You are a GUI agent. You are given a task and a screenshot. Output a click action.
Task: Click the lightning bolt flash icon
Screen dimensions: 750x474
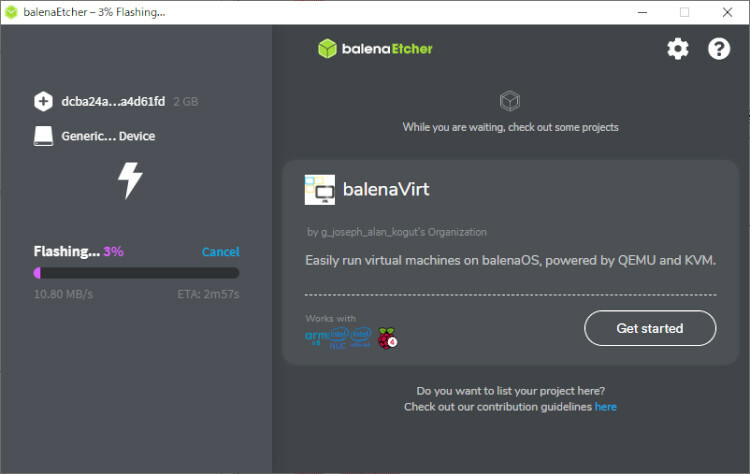click(x=130, y=180)
